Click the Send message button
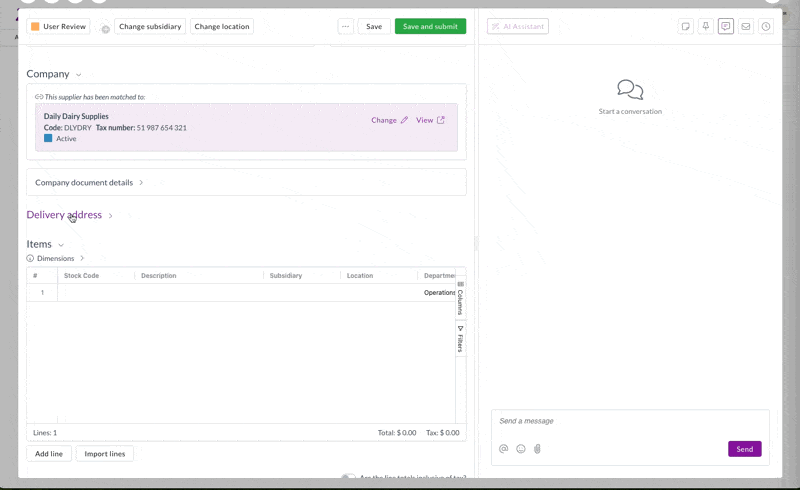Screen dimensions: 800x490 tap(744, 449)
